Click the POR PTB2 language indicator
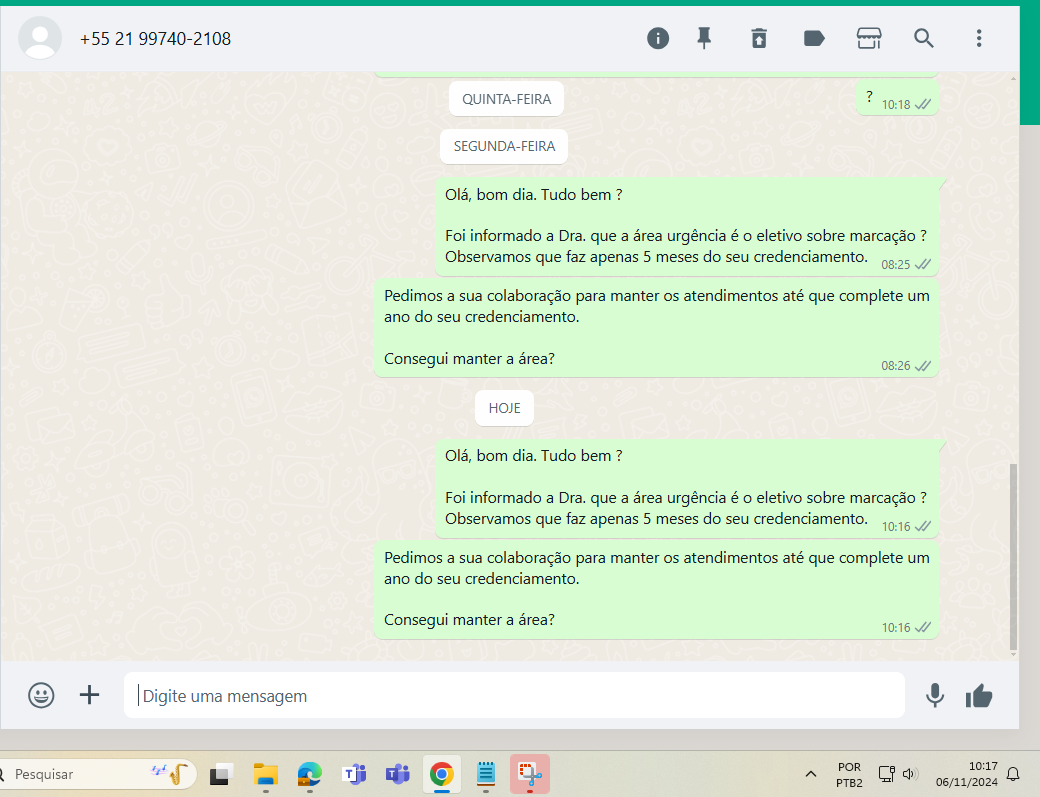The image size is (1040, 797). tap(849, 774)
